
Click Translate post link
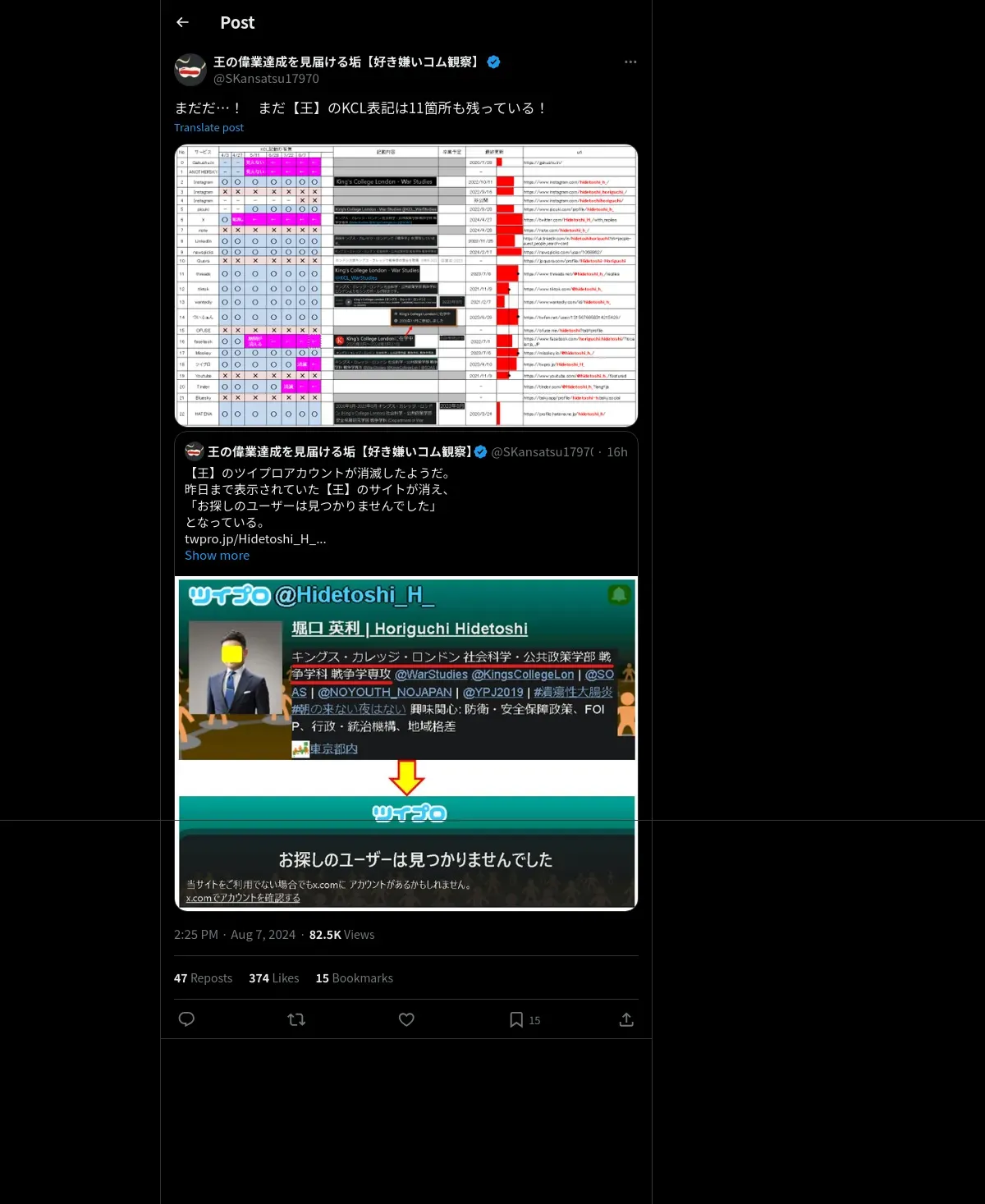208,127
